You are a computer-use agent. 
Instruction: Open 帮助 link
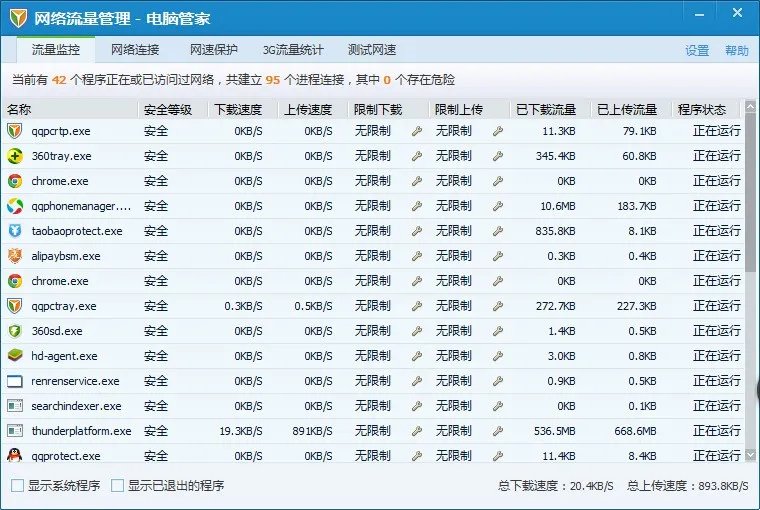coord(737,50)
